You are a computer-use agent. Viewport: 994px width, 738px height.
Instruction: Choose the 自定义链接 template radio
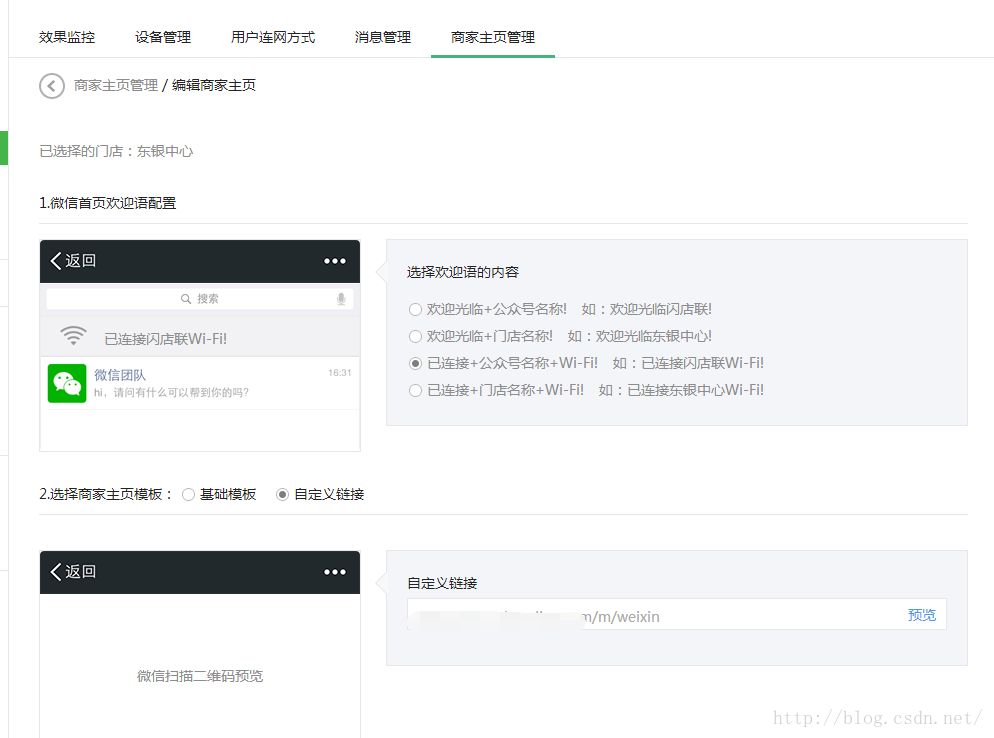(x=283, y=495)
